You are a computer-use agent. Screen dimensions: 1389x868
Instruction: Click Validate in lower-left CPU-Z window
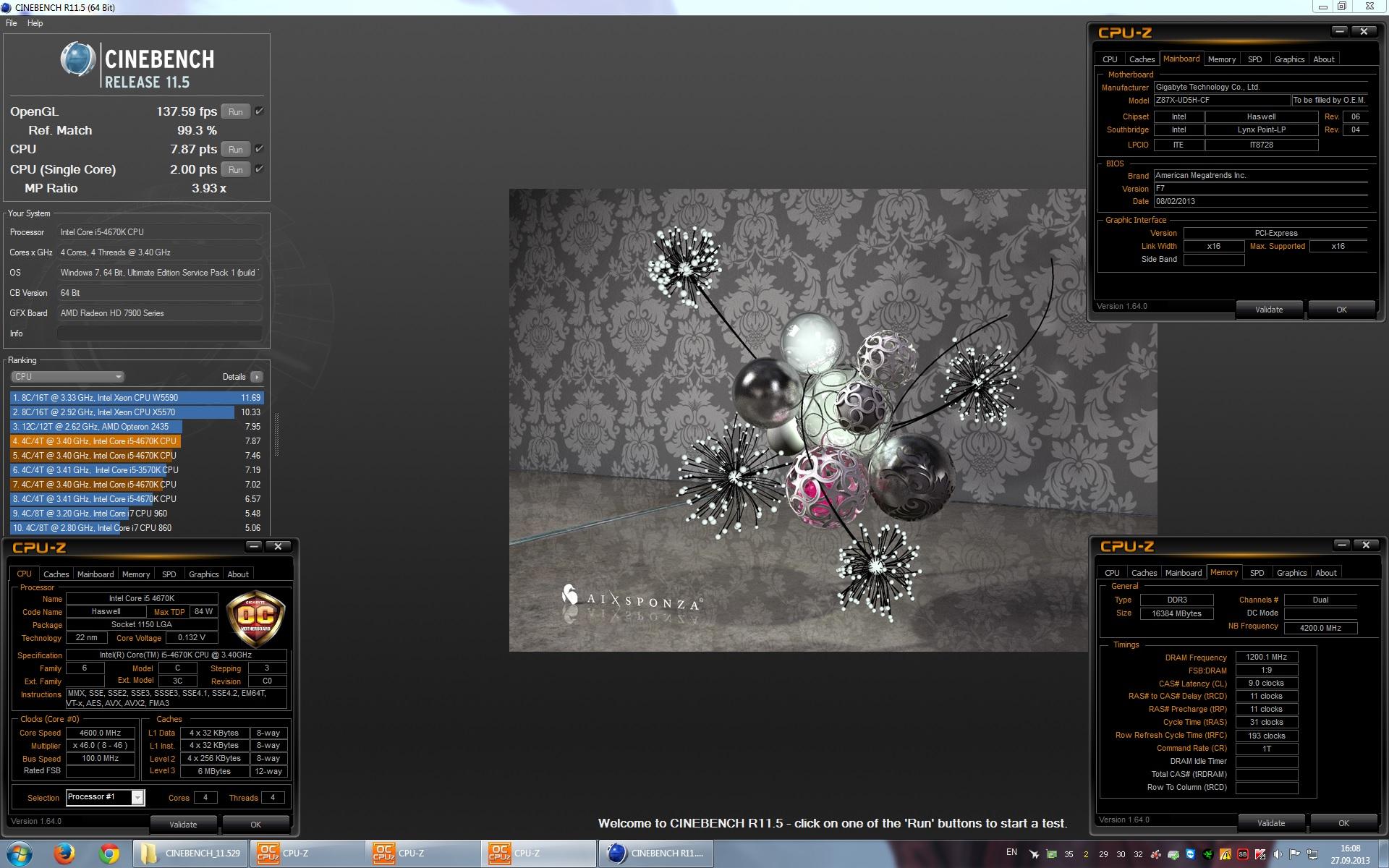coord(183,824)
